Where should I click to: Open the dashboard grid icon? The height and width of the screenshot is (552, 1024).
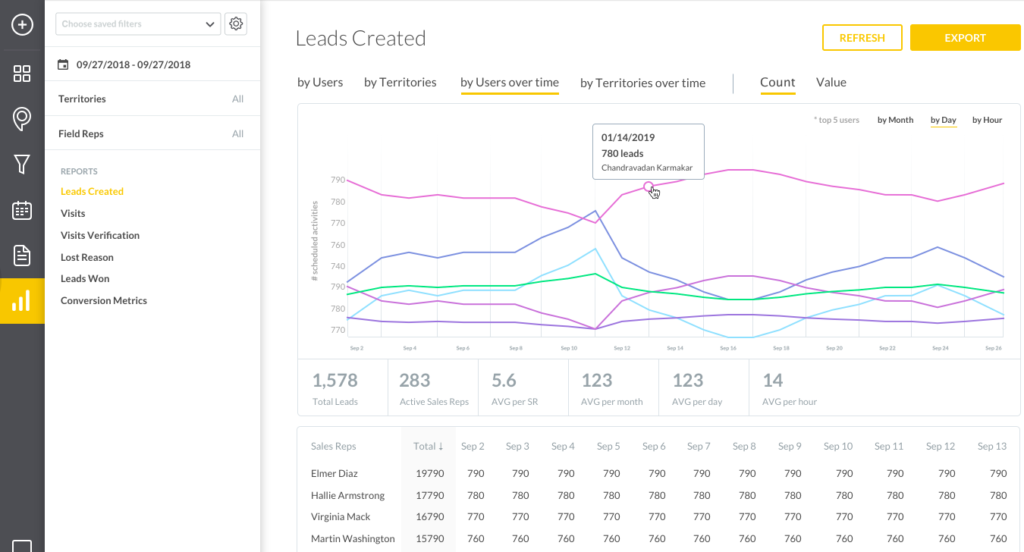(x=22, y=73)
